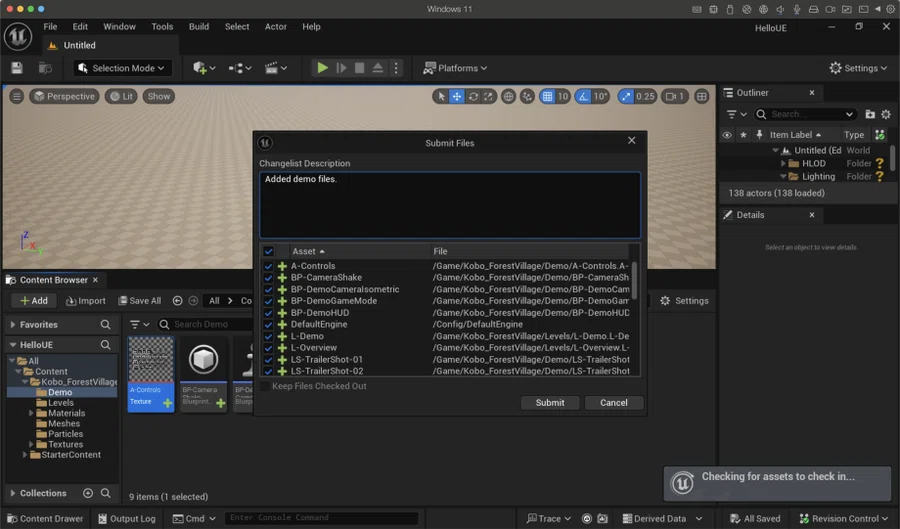Uncheck the DefaultEngine file checkbox
Viewport: 900px width, 529px height.
tap(268, 325)
